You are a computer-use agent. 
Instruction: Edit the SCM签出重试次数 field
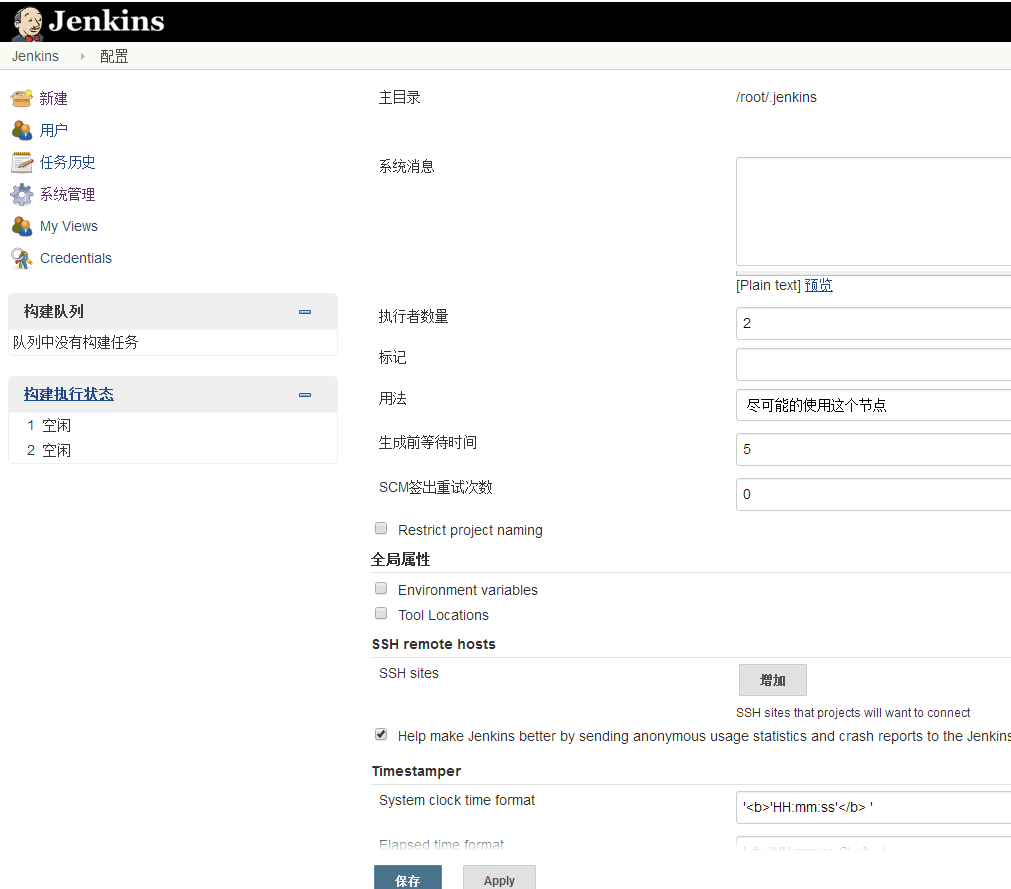(873, 494)
